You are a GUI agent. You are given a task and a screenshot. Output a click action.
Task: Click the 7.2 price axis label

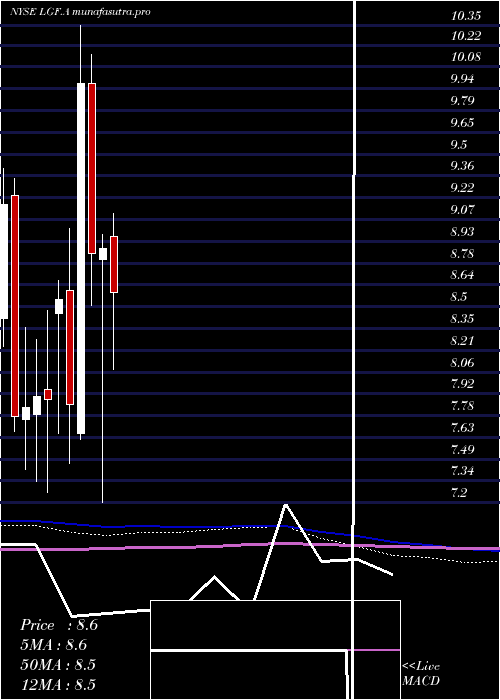pyautogui.click(x=459, y=493)
